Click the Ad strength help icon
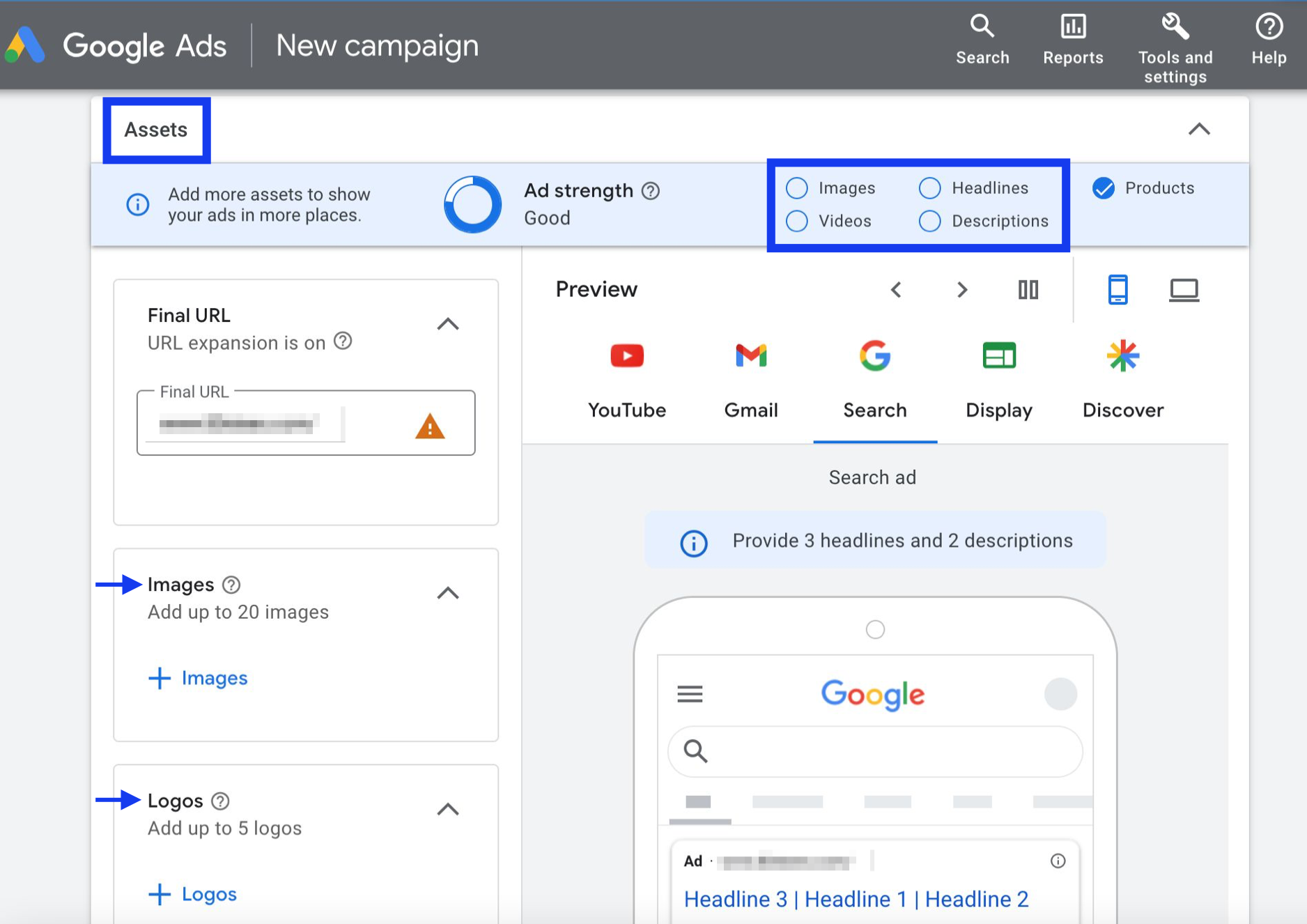Image resolution: width=1307 pixels, height=924 pixels. coord(651,190)
